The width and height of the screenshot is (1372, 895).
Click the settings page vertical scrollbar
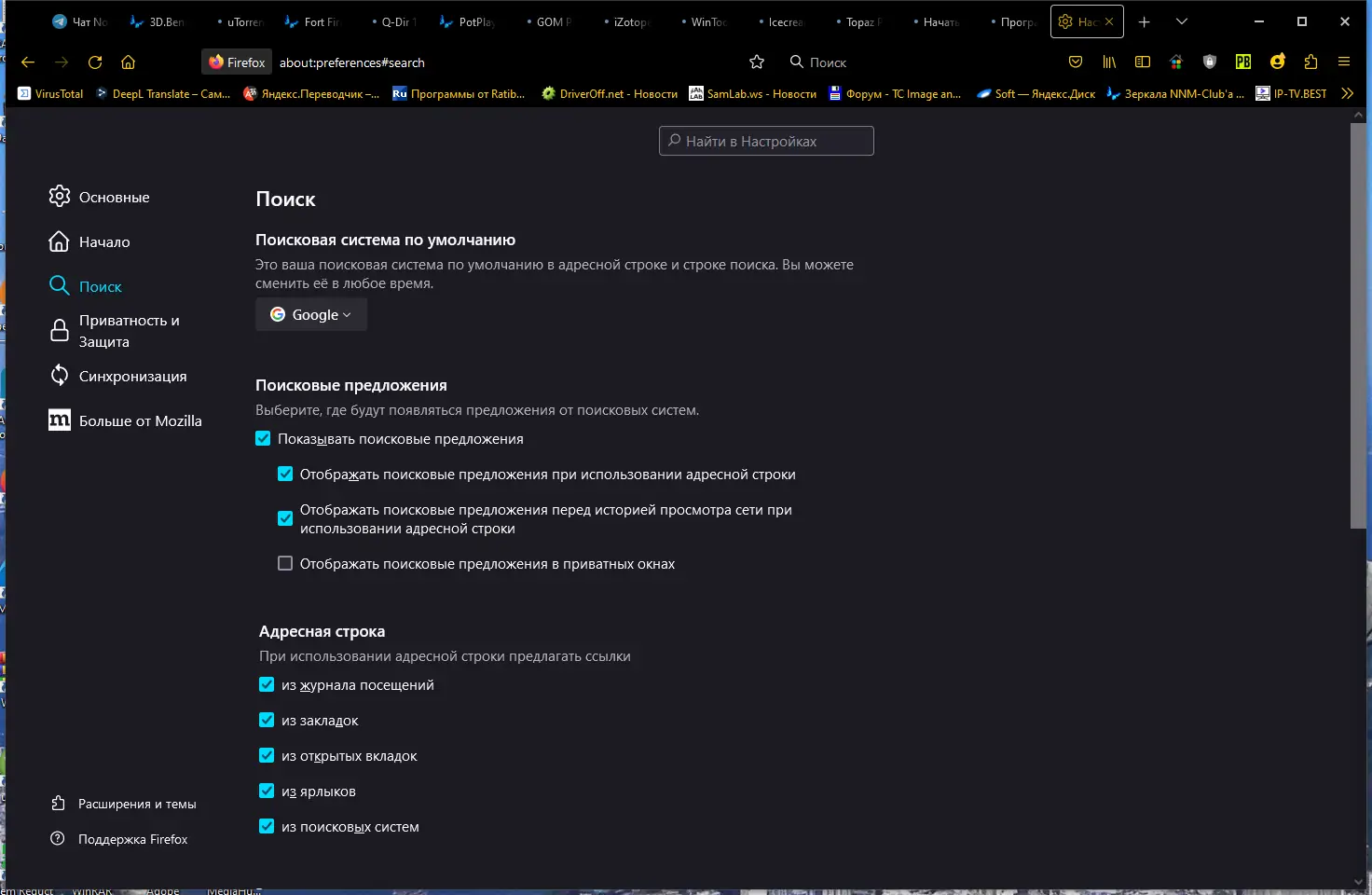pyautogui.click(x=1358, y=325)
